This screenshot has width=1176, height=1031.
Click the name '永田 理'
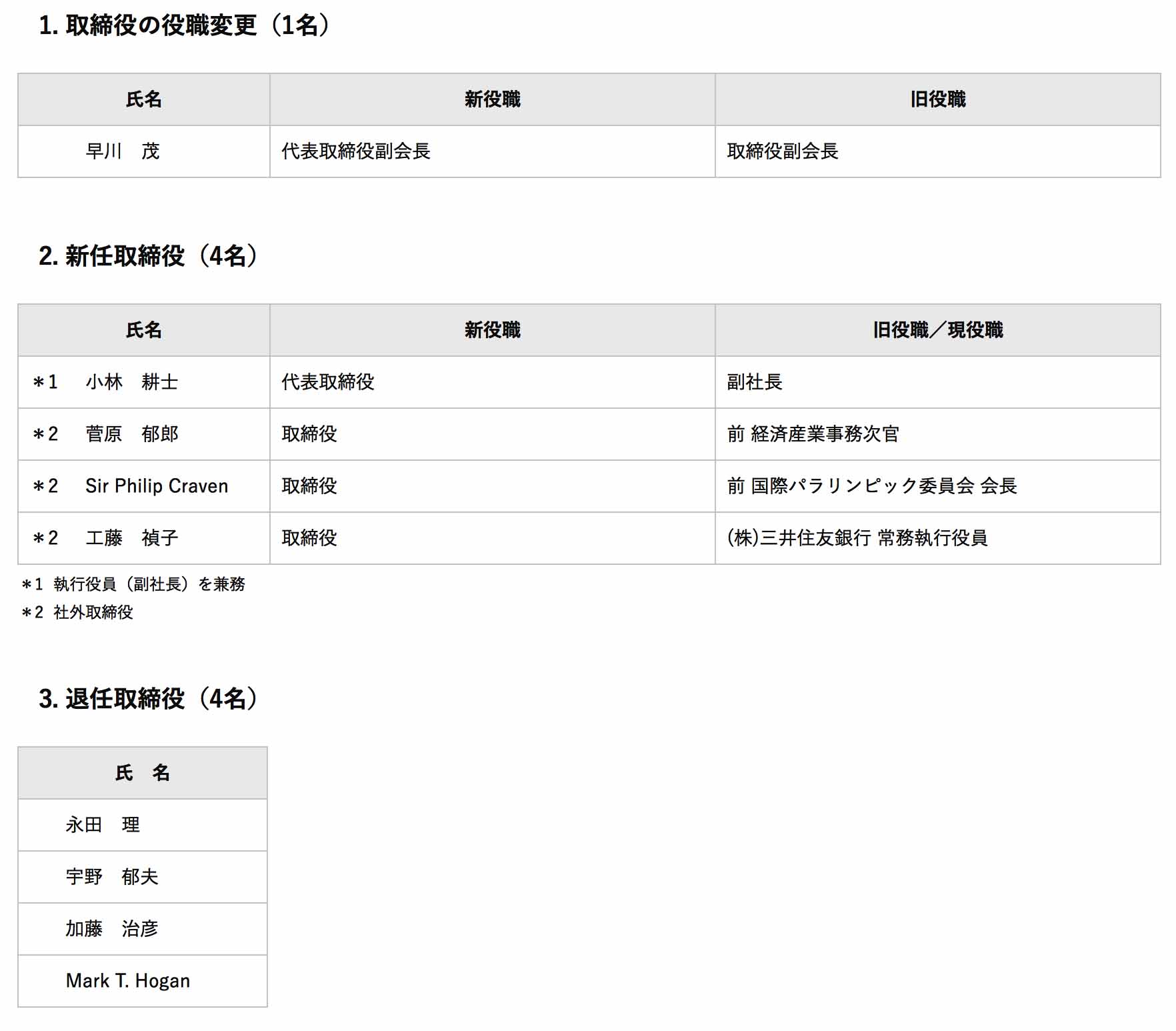[x=103, y=825]
